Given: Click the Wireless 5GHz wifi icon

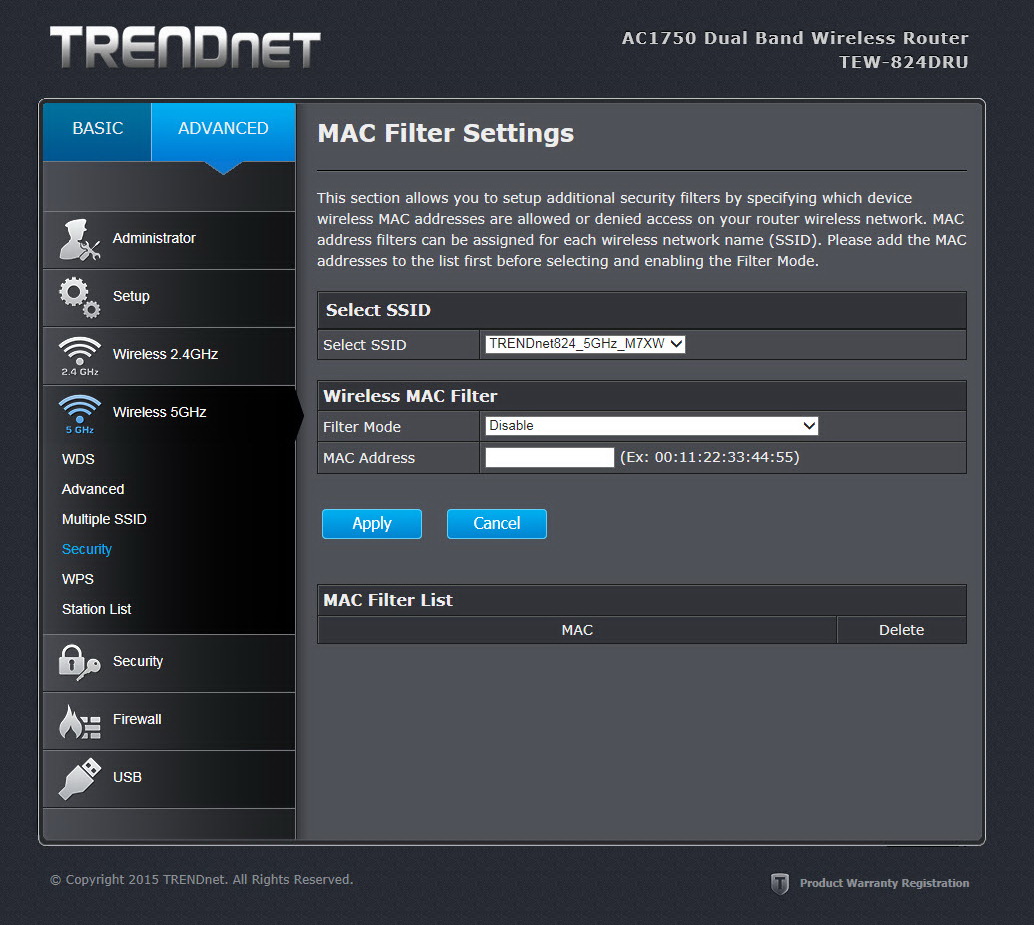Looking at the screenshot, I should coord(80,414).
